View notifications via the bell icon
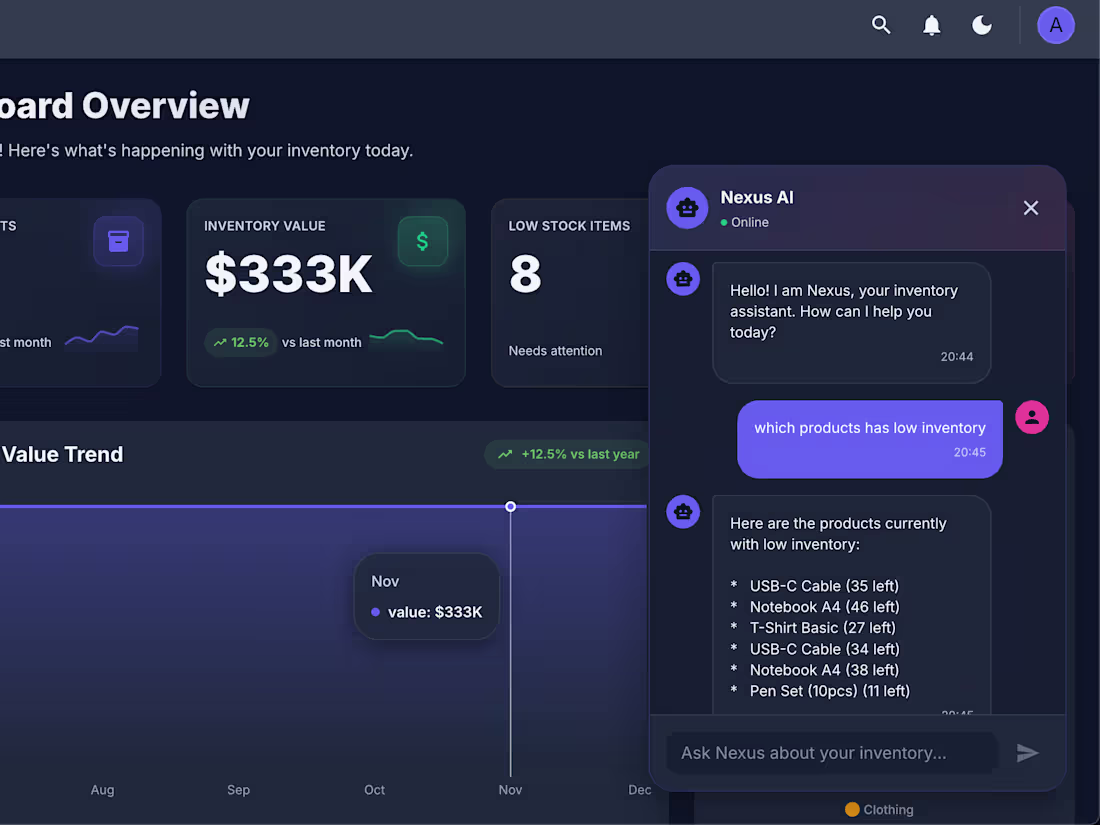Viewport: 1100px width, 825px height. [x=931, y=25]
